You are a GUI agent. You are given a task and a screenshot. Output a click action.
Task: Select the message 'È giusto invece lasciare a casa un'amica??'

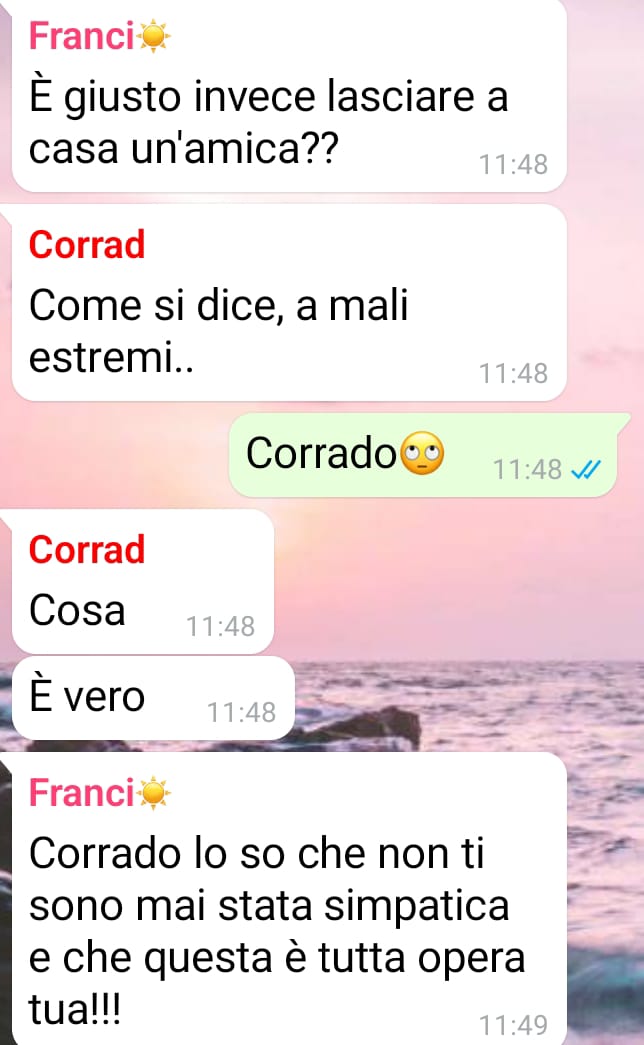point(289,96)
